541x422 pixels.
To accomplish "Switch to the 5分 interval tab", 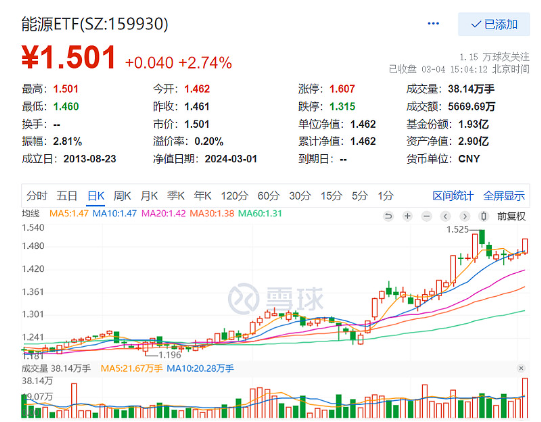I will click(360, 196).
